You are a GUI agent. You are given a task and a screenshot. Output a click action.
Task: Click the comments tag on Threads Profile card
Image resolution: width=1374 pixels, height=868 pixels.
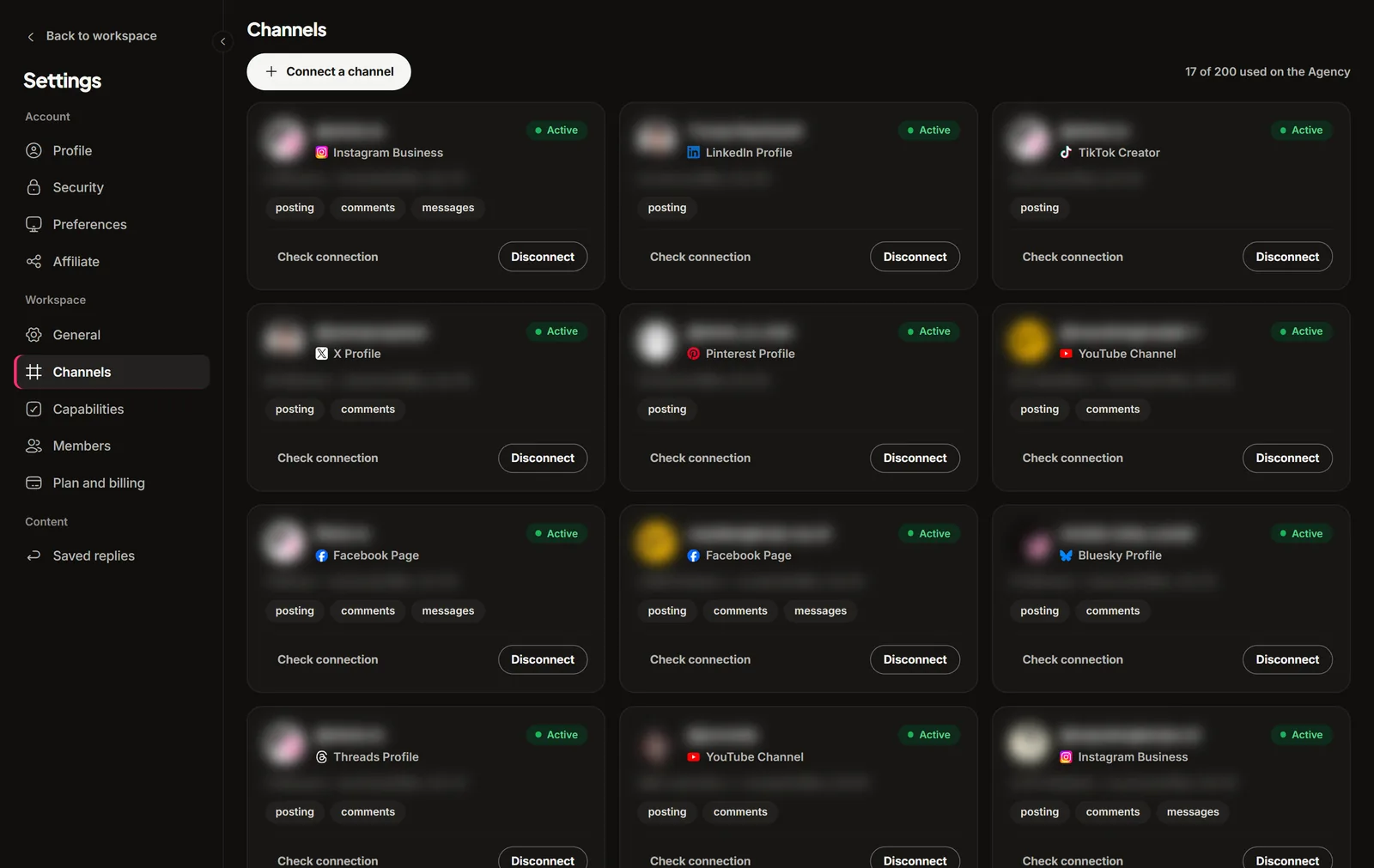point(368,812)
